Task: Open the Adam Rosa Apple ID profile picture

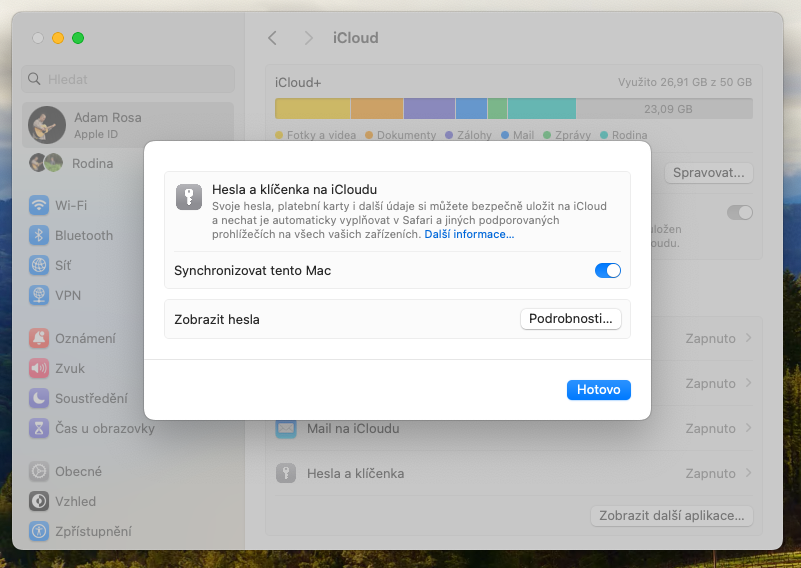Action: (x=47, y=125)
